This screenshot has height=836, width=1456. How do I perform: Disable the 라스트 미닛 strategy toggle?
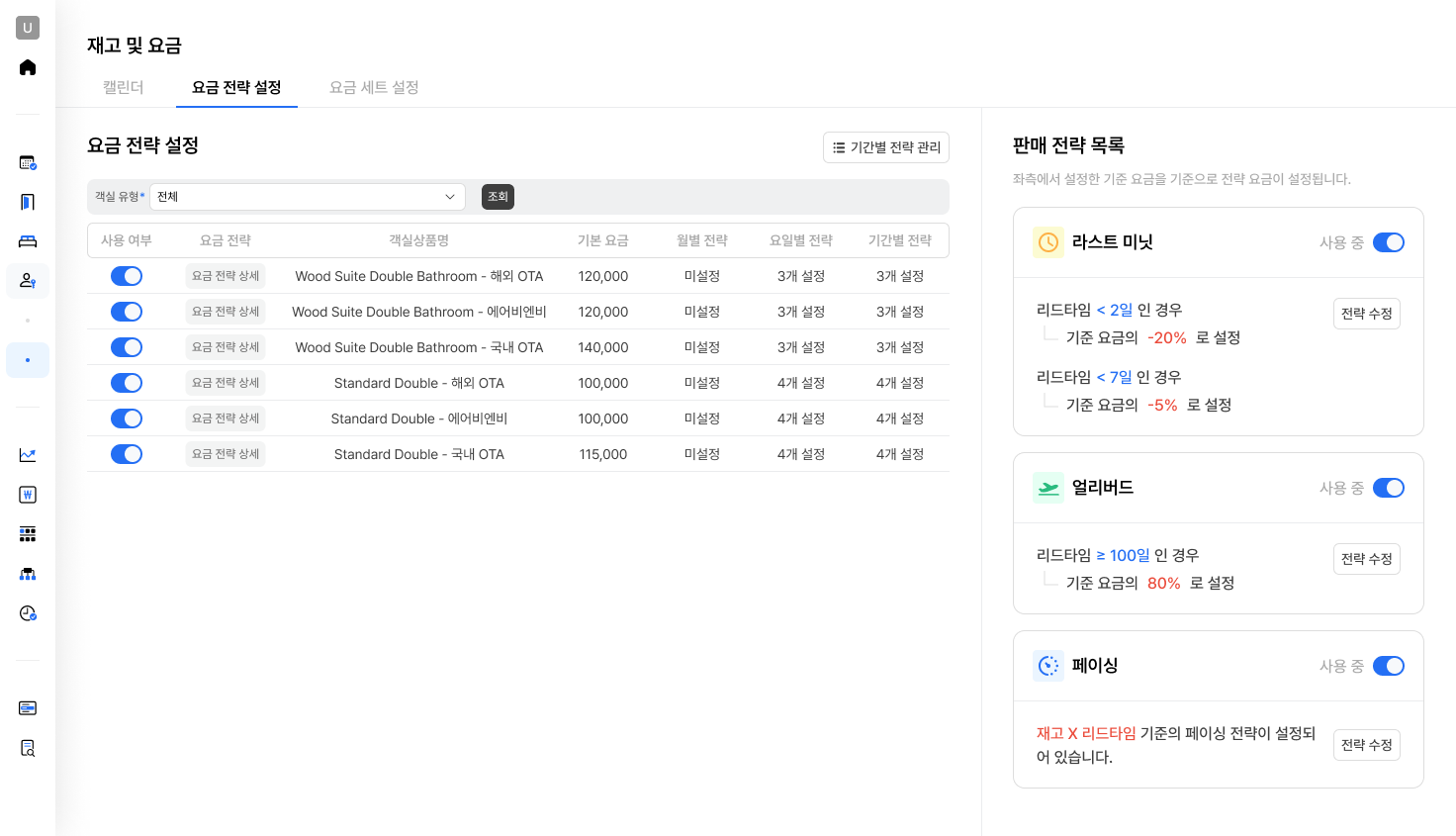(x=1389, y=242)
